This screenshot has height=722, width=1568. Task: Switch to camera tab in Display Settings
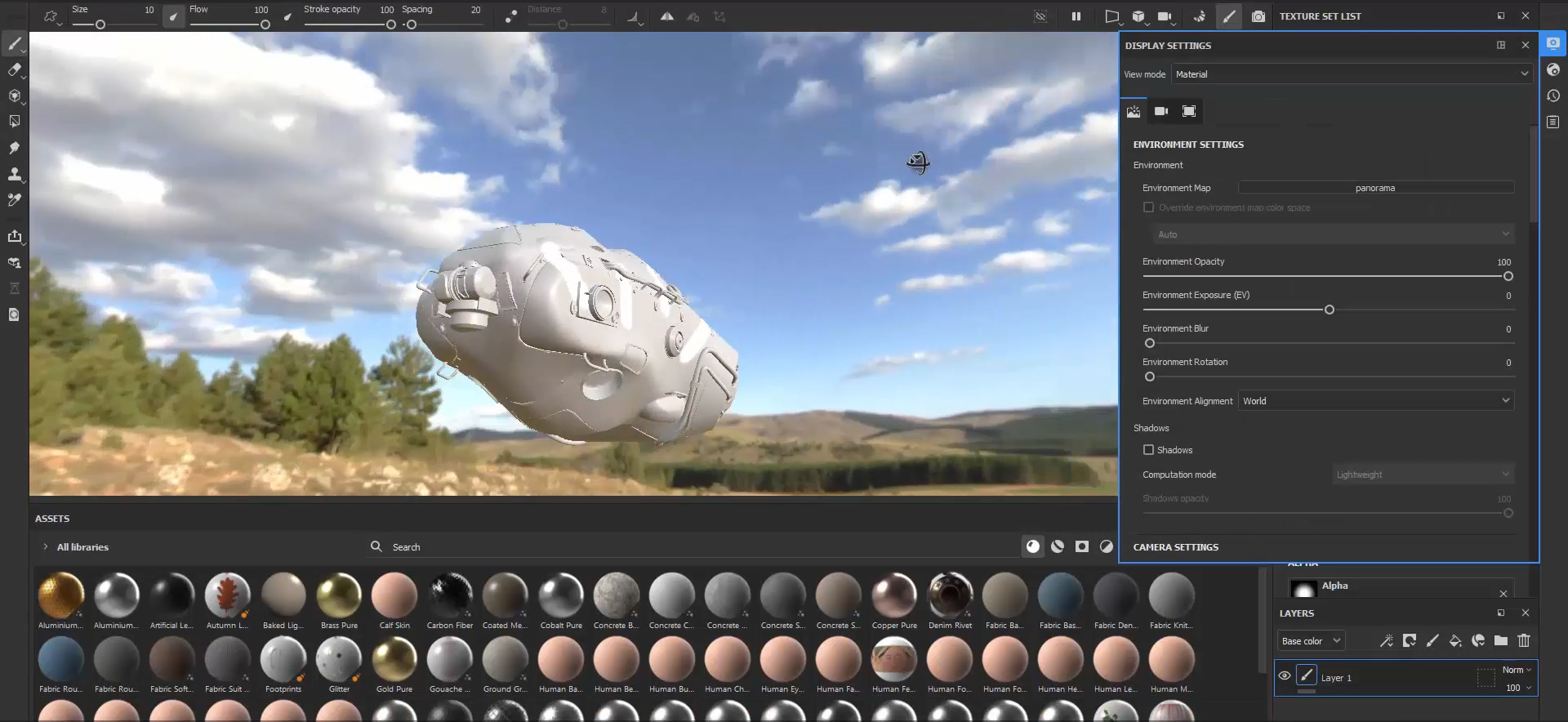click(x=1160, y=111)
